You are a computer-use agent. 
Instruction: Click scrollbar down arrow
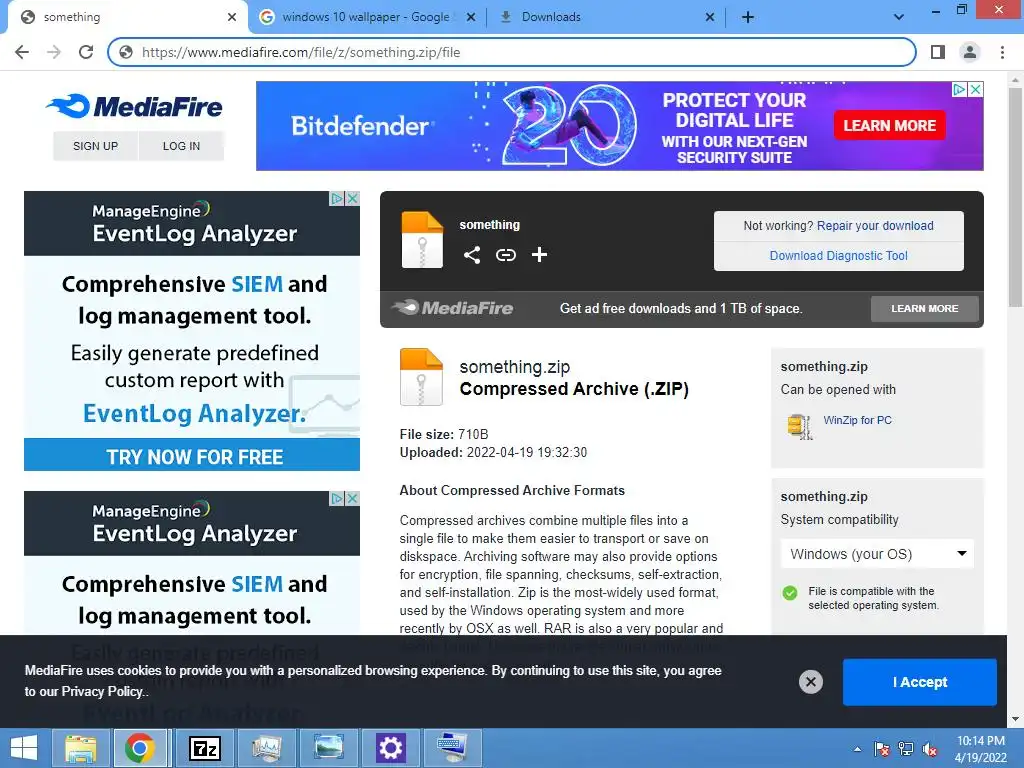pyautogui.click(x=1015, y=719)
